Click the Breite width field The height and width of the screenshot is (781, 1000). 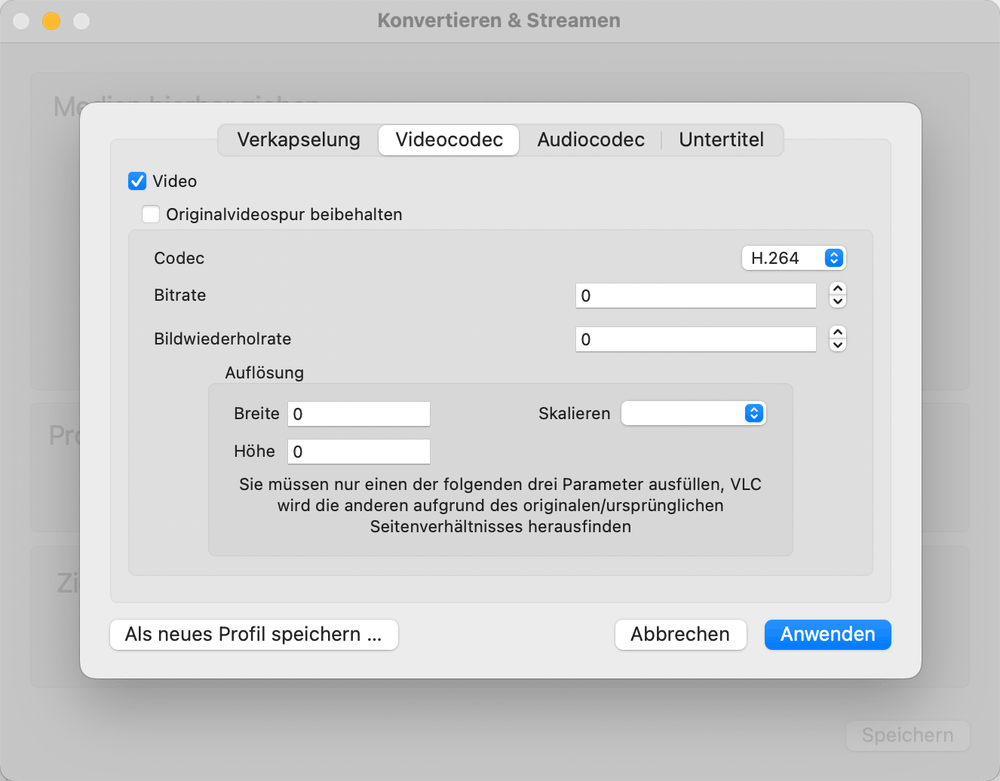coord(359,414)
